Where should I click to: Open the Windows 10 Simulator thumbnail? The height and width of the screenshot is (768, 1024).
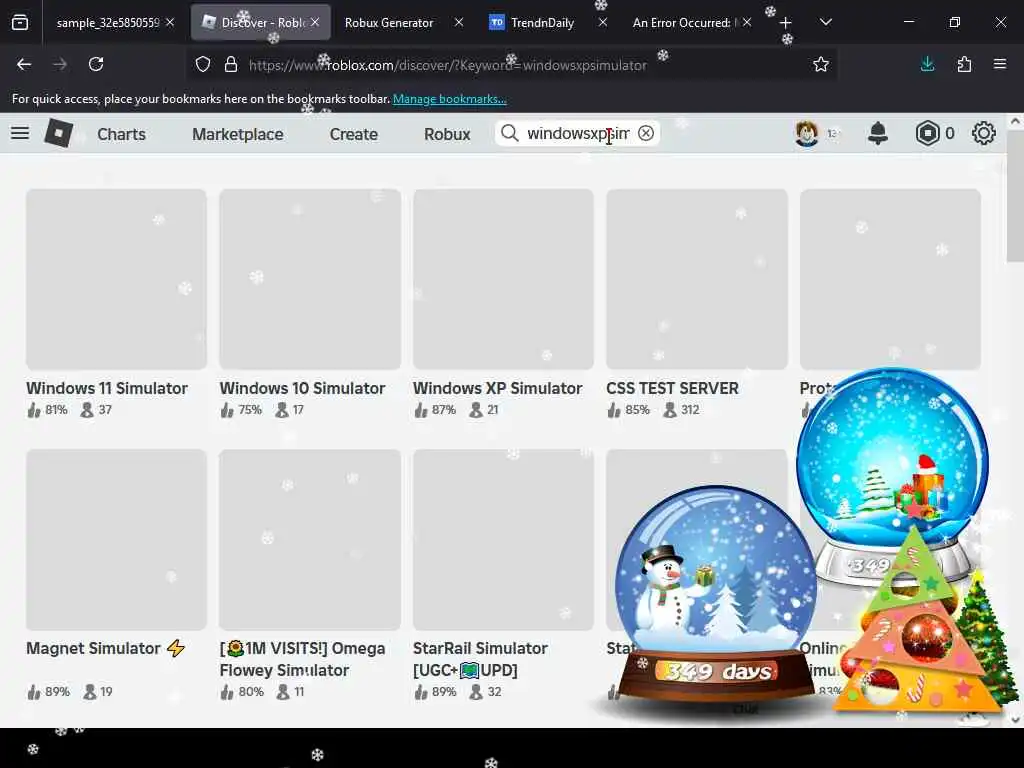[x=310, y=280]
